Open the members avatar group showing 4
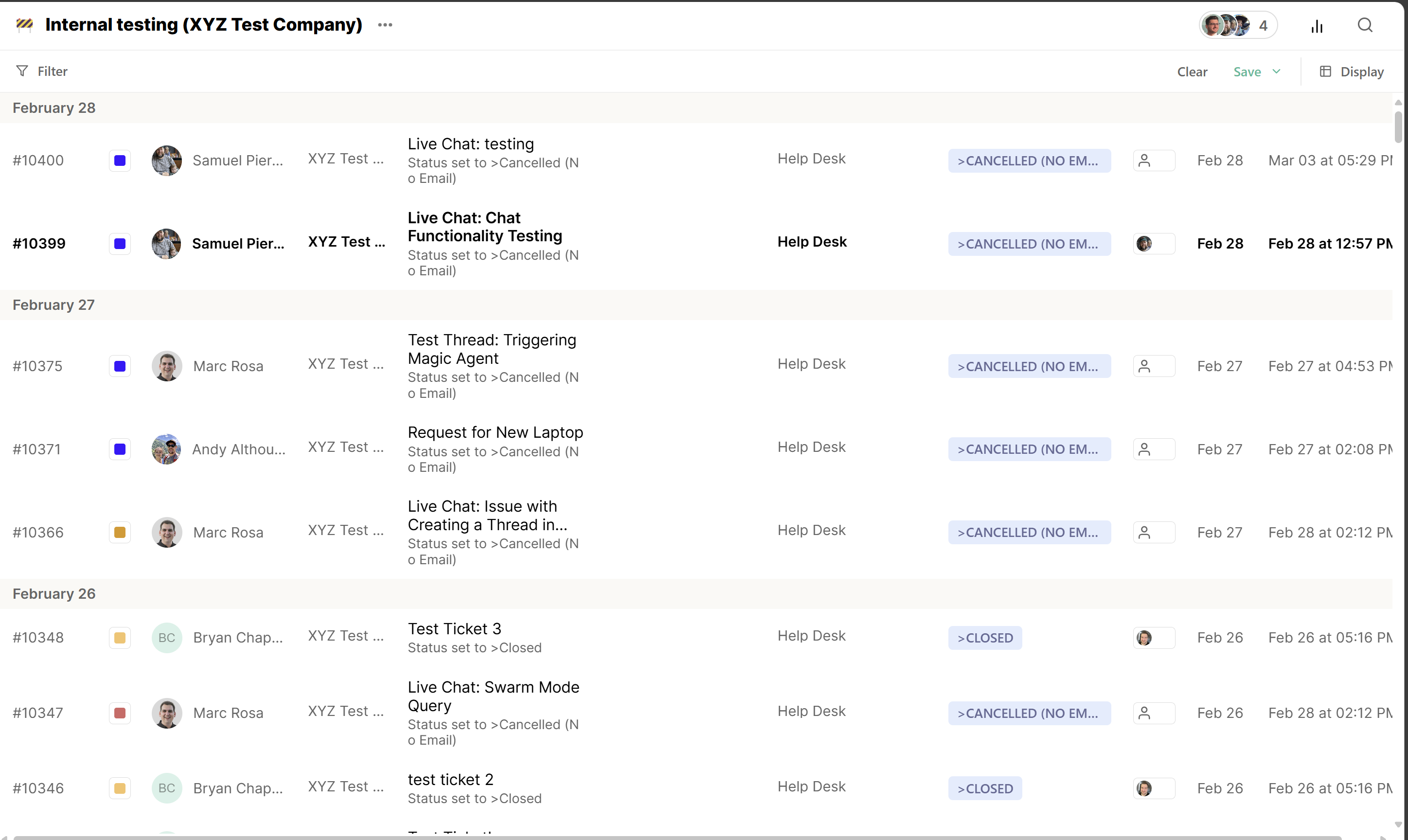Screen dimensions: 1408x840 point(1237,25)
